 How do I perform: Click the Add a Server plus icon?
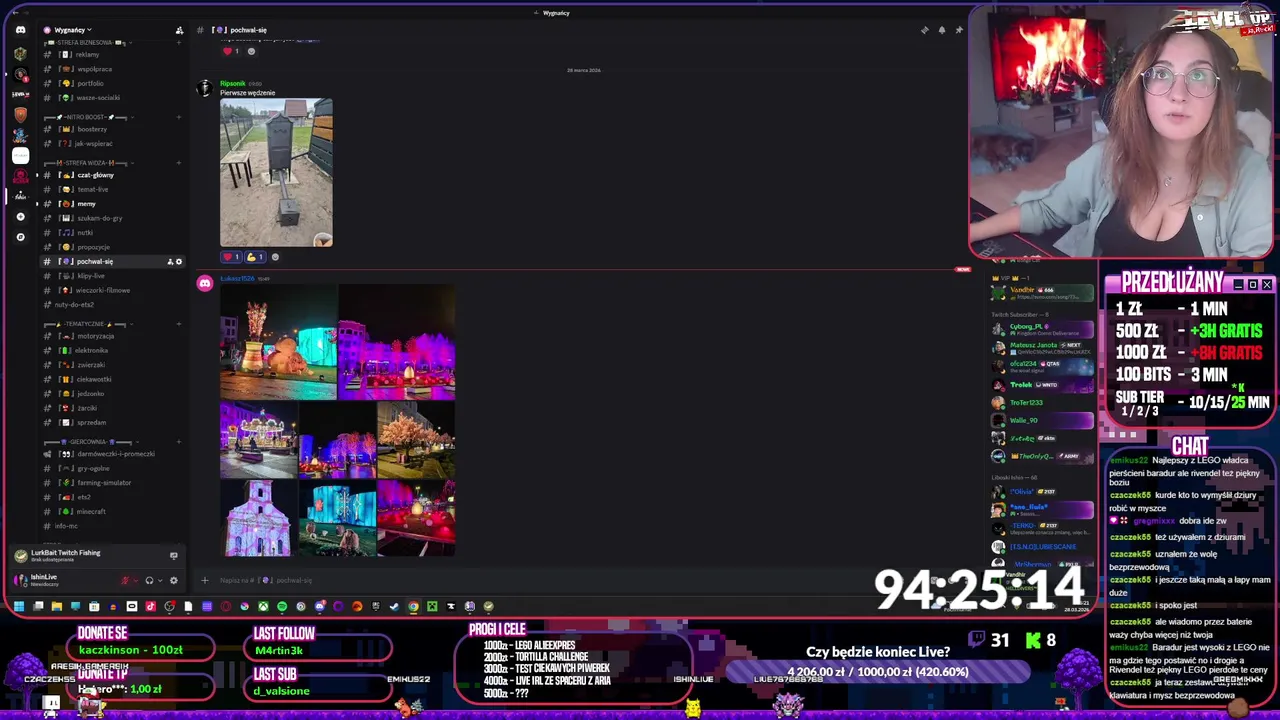[20, 216]
